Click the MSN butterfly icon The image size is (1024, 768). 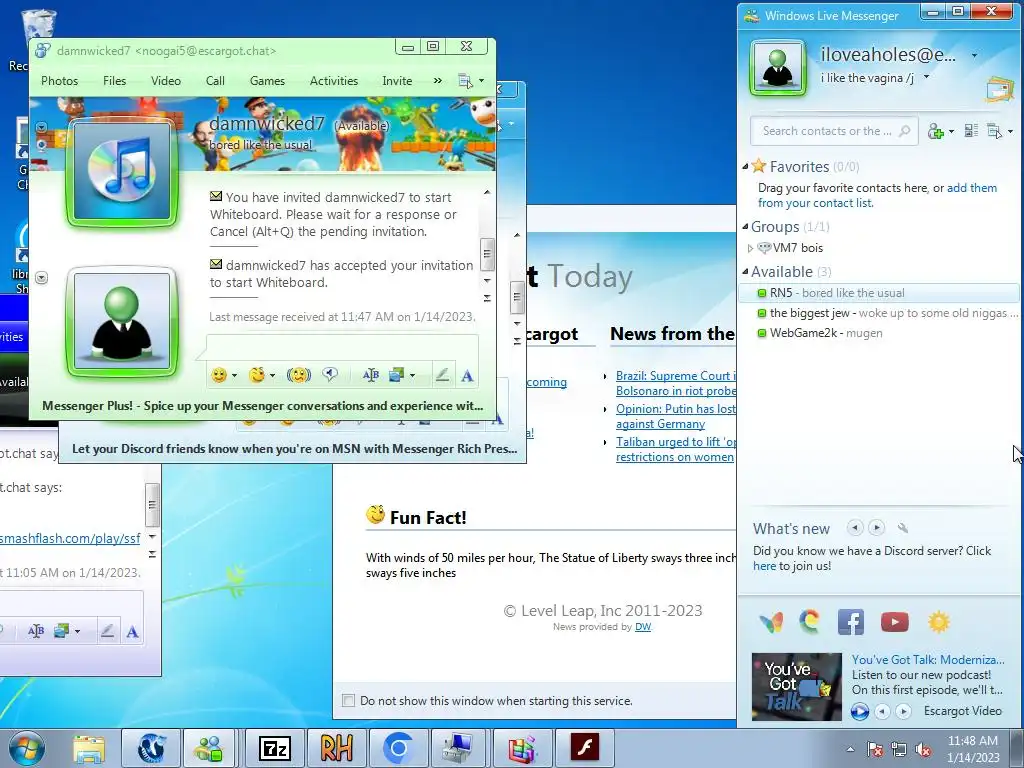pyautogui.click(x=771, y=622)
